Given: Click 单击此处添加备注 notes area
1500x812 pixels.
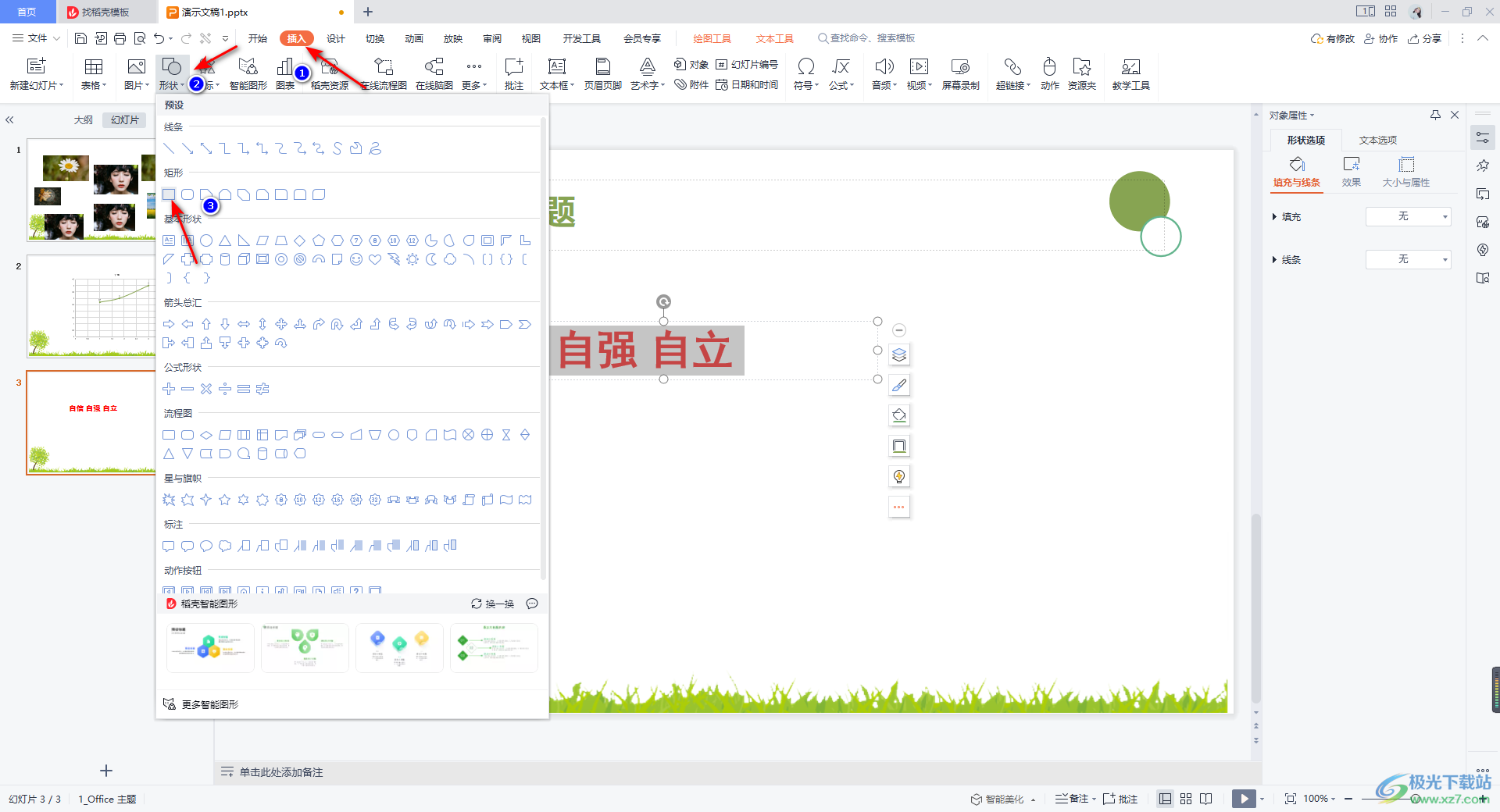Looking at the screenshot, I should point(280,772).
